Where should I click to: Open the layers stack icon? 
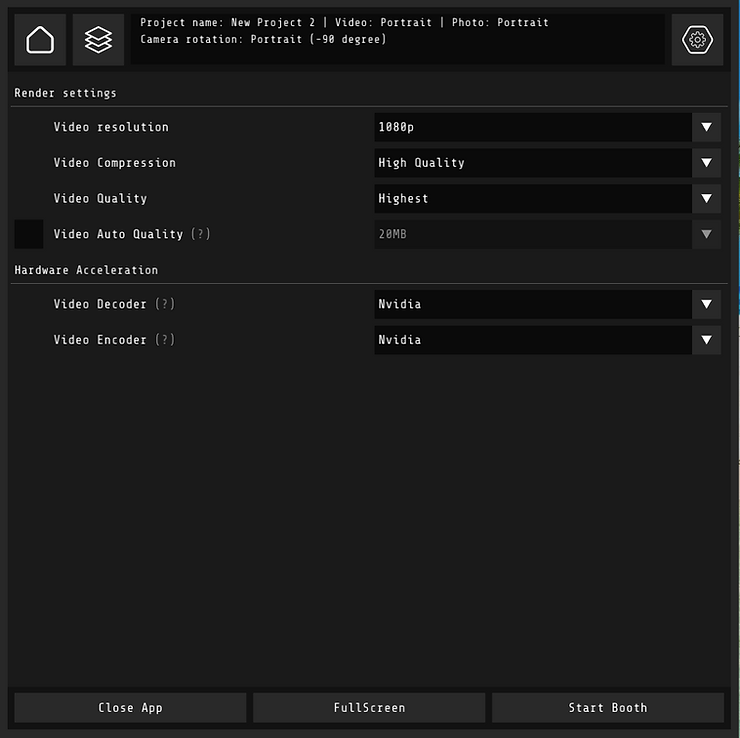[98, 40]
